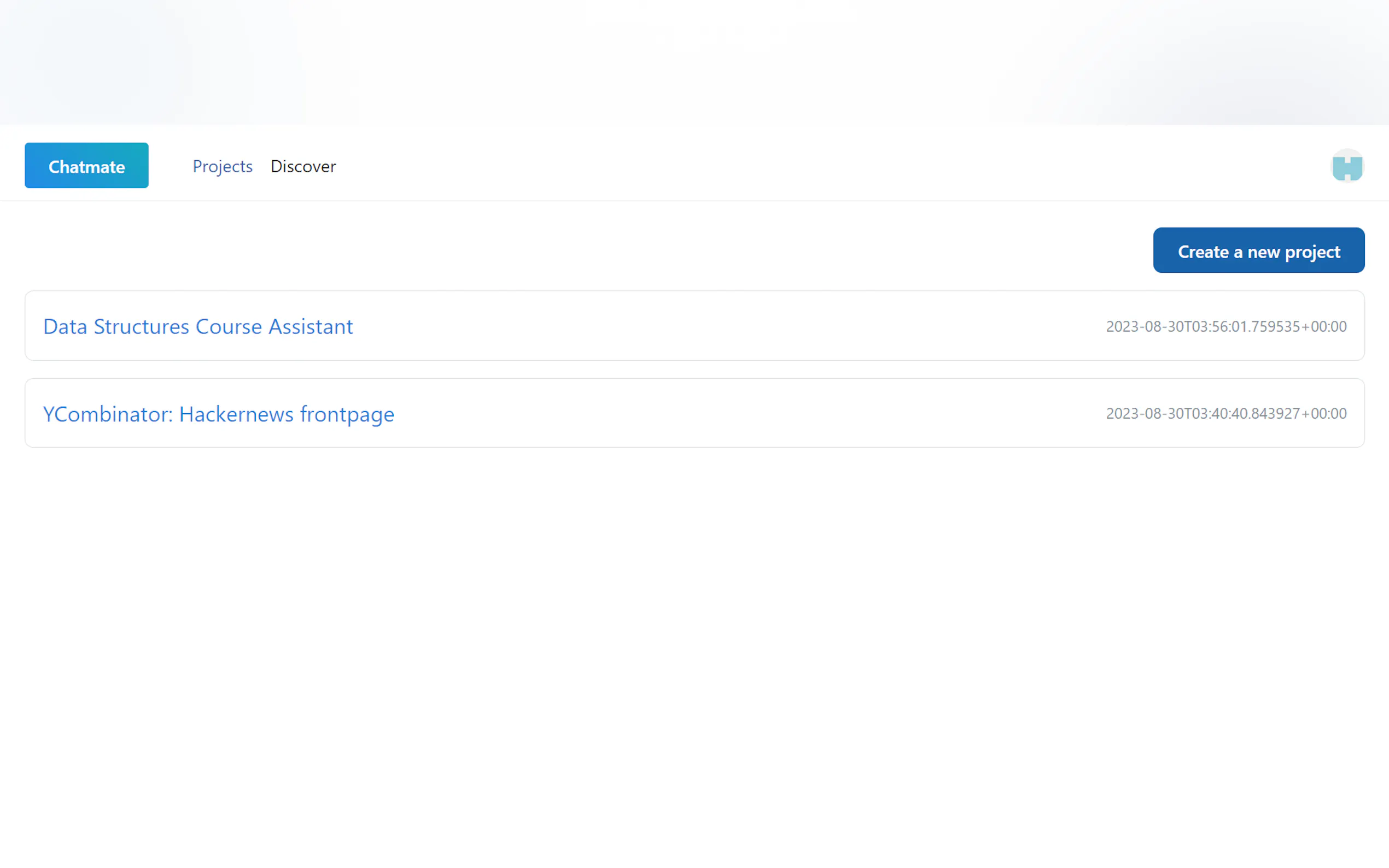Go to the Discover nav item
The width and height of the screenshot is (1389, 868).
pyautogui.click(x=302, y=167)
